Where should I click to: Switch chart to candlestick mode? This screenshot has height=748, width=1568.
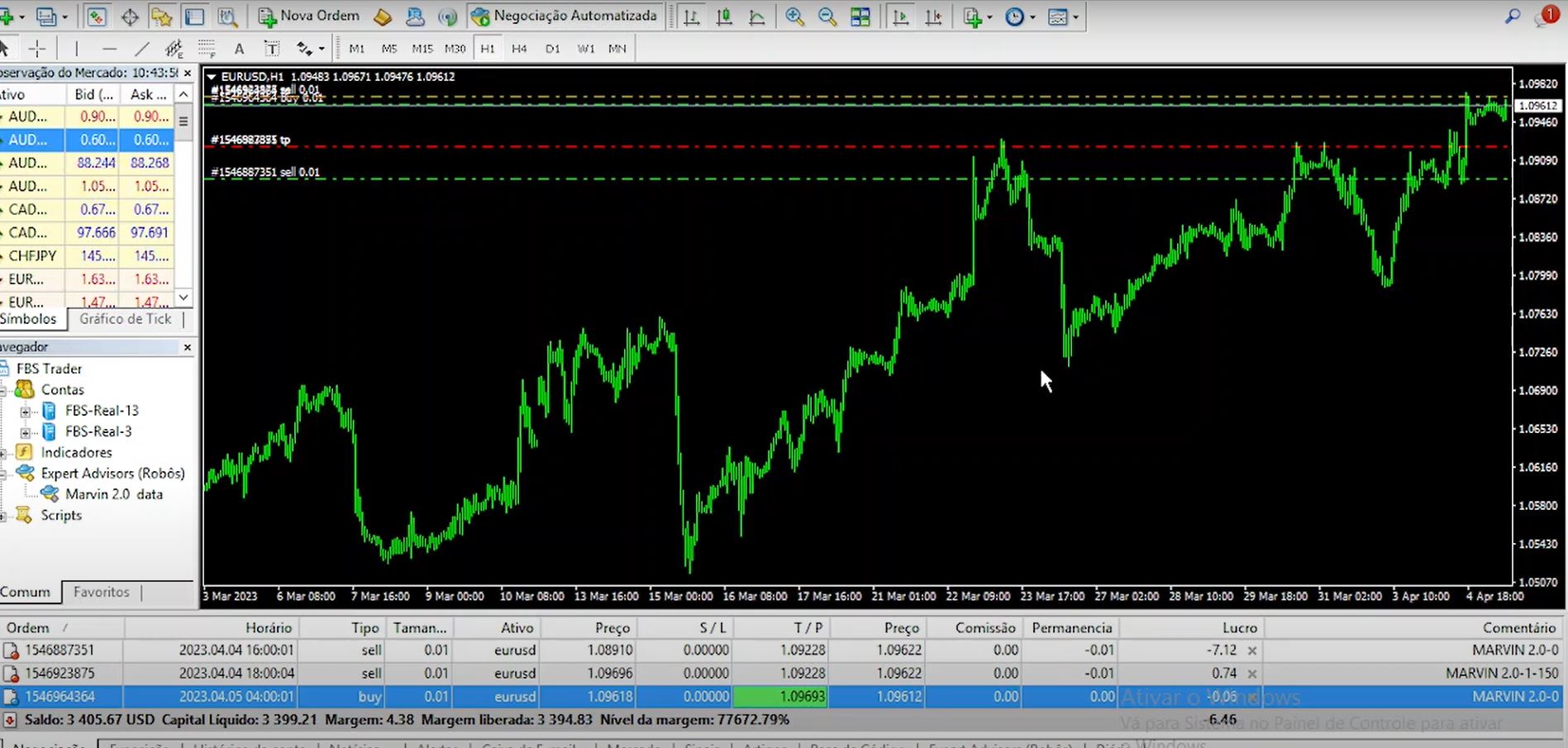click(724, 17)
